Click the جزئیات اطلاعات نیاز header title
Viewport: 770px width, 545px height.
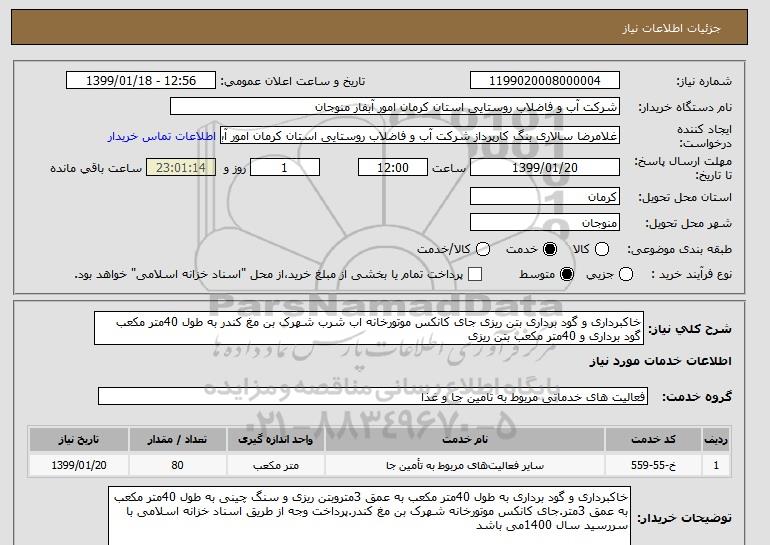coord(671,28)
